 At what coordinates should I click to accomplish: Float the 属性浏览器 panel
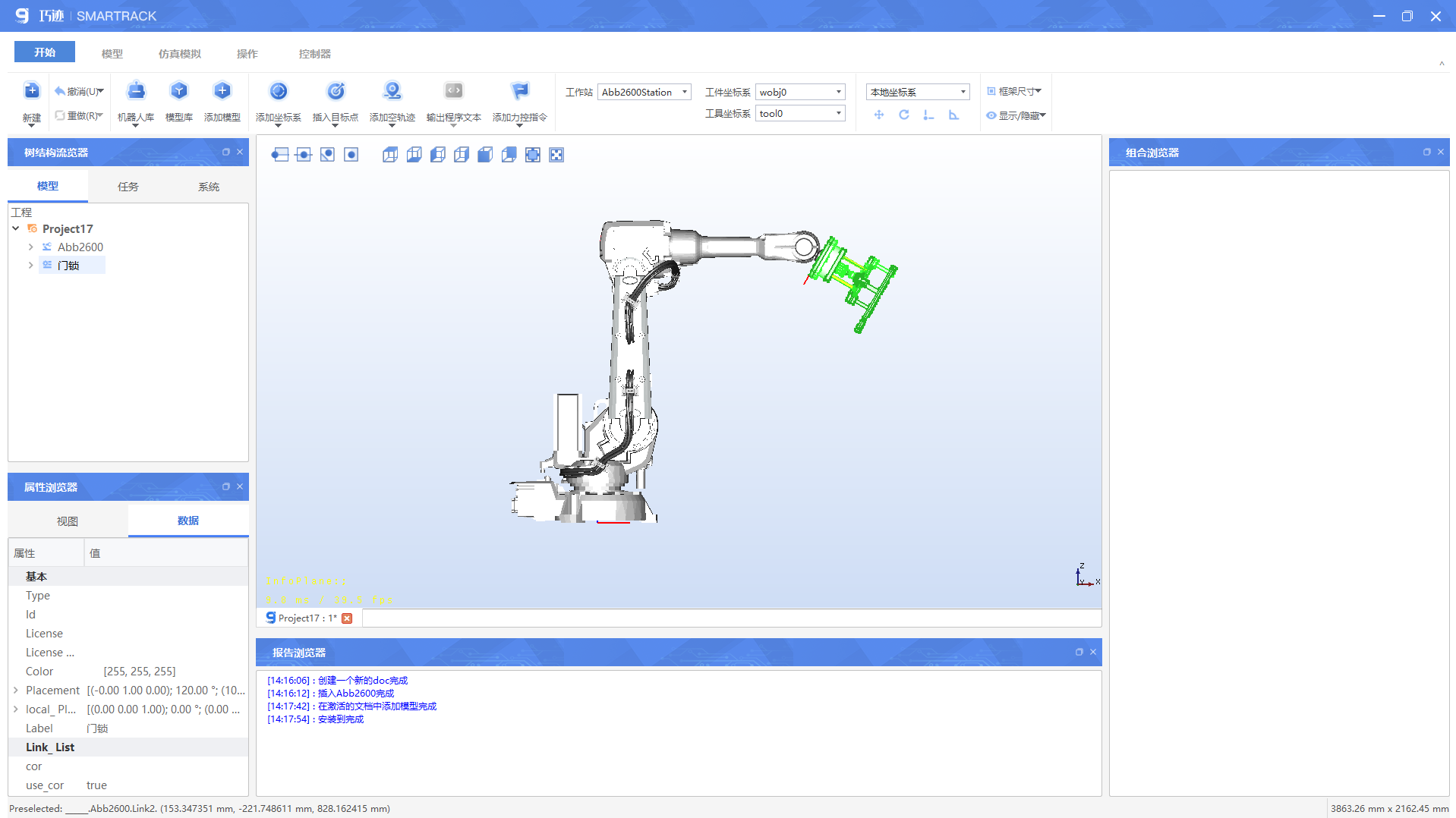(x=225, y=486)
